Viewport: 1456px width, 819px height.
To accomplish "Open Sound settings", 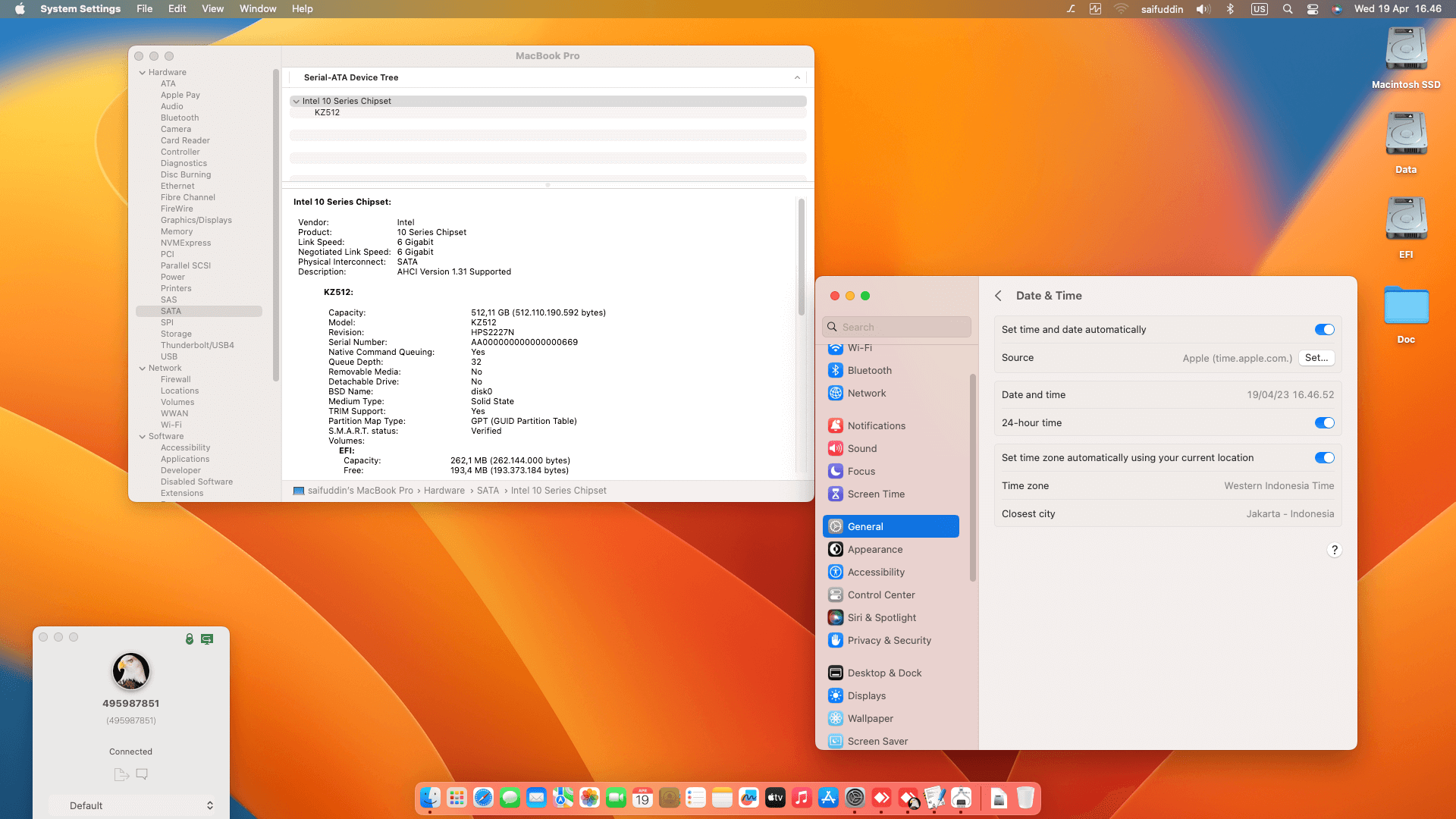I will (x=861, y=448).
